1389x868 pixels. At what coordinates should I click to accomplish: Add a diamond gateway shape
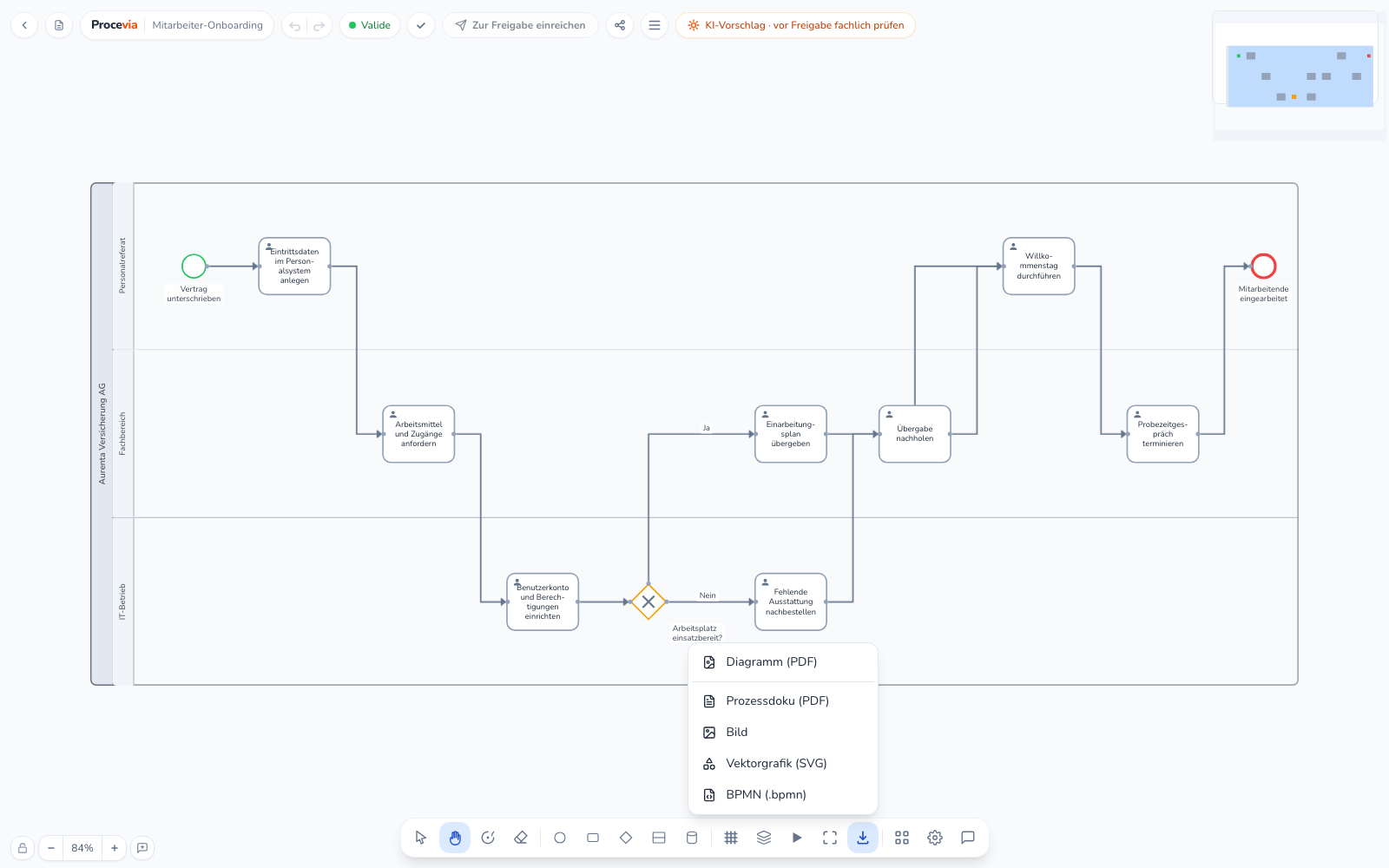tap(626, 838)
